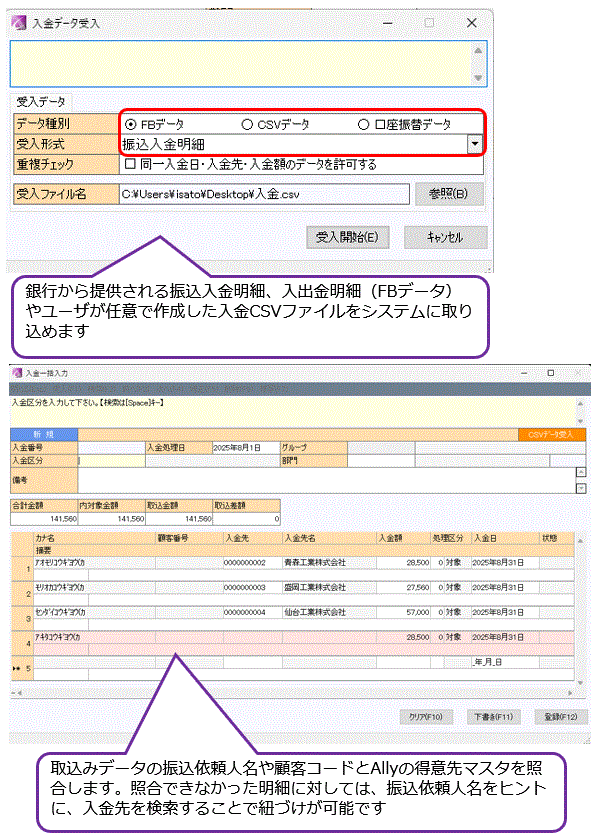Minimize the 入金一括入力 window
The image size is (600, 837).
pos(524,373)
